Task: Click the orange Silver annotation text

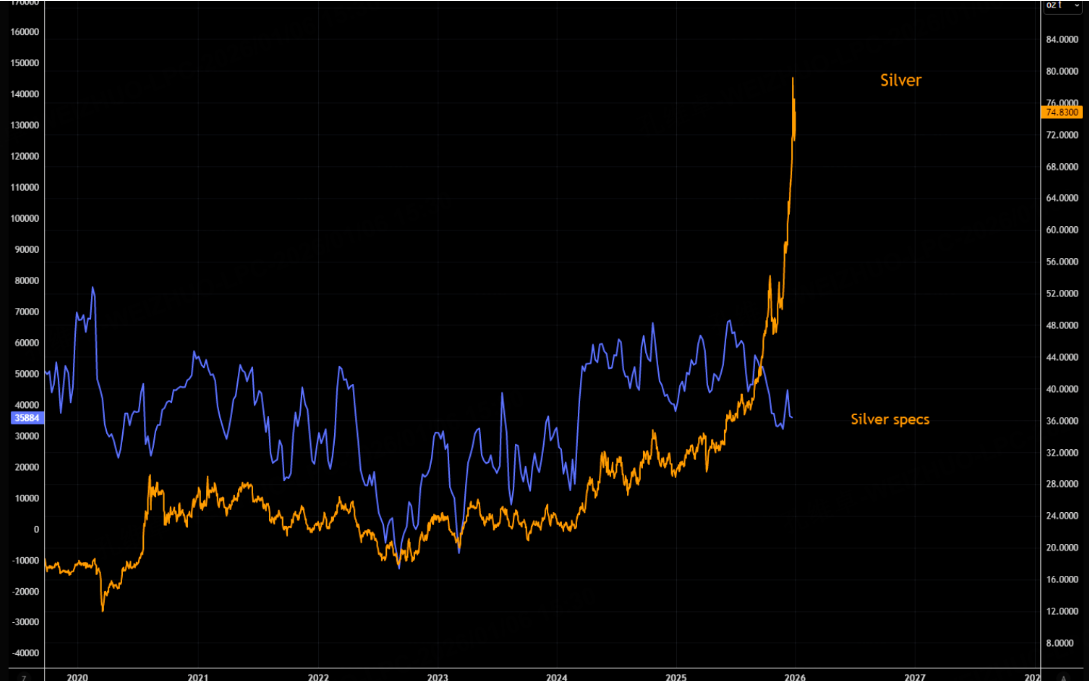Action: coord(901,81)
